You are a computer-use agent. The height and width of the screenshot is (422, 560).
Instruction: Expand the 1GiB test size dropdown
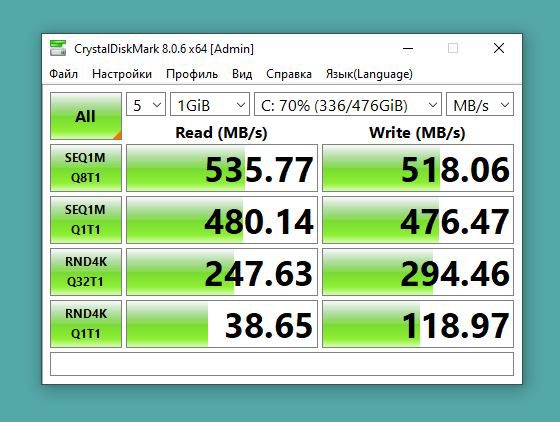210,104
